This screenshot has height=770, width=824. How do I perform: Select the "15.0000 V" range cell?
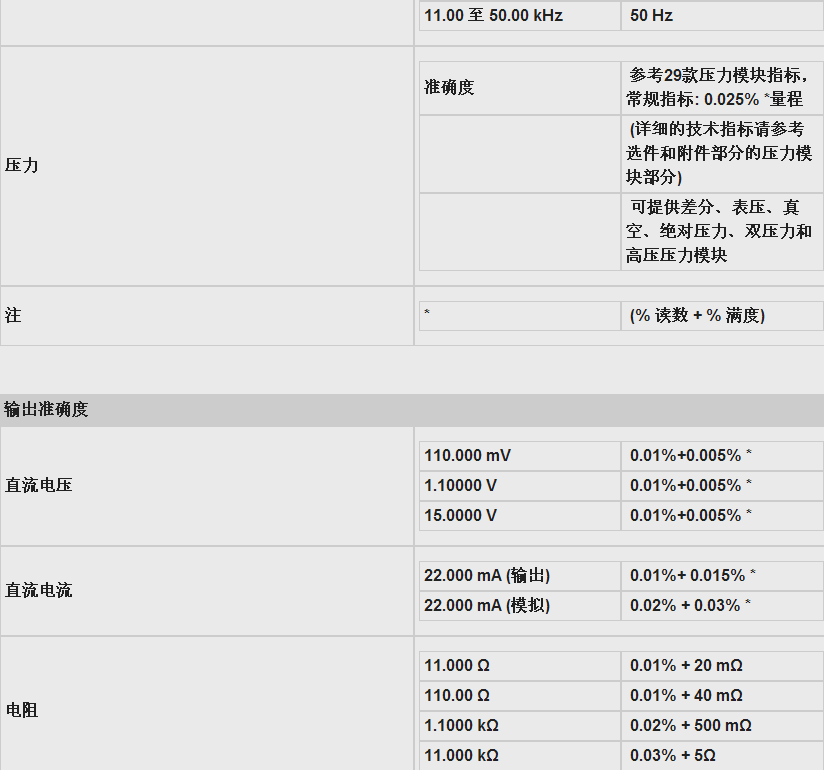pyautogui.click(x=460, y=515)
